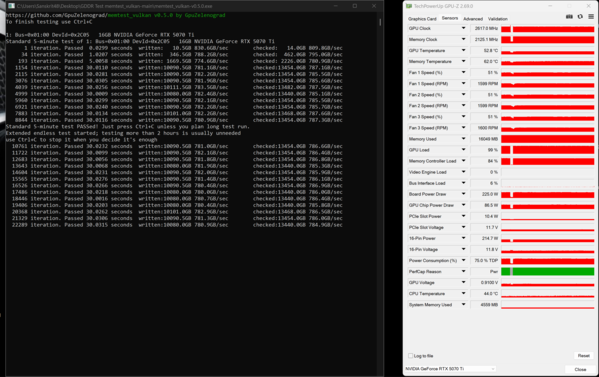Screen dimensions: 599x377
Task: Open the GPU-Z hamburger menu icon
Action: pyautogui.click(x=591, y=16)
